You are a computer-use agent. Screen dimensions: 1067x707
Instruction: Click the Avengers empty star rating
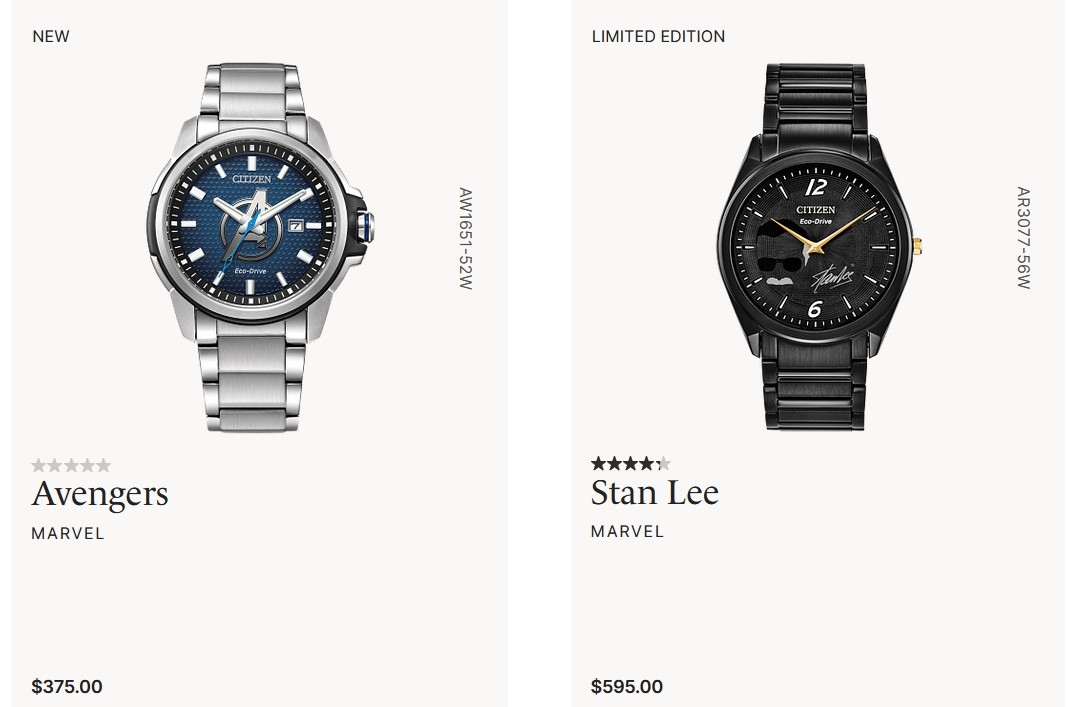71,465
